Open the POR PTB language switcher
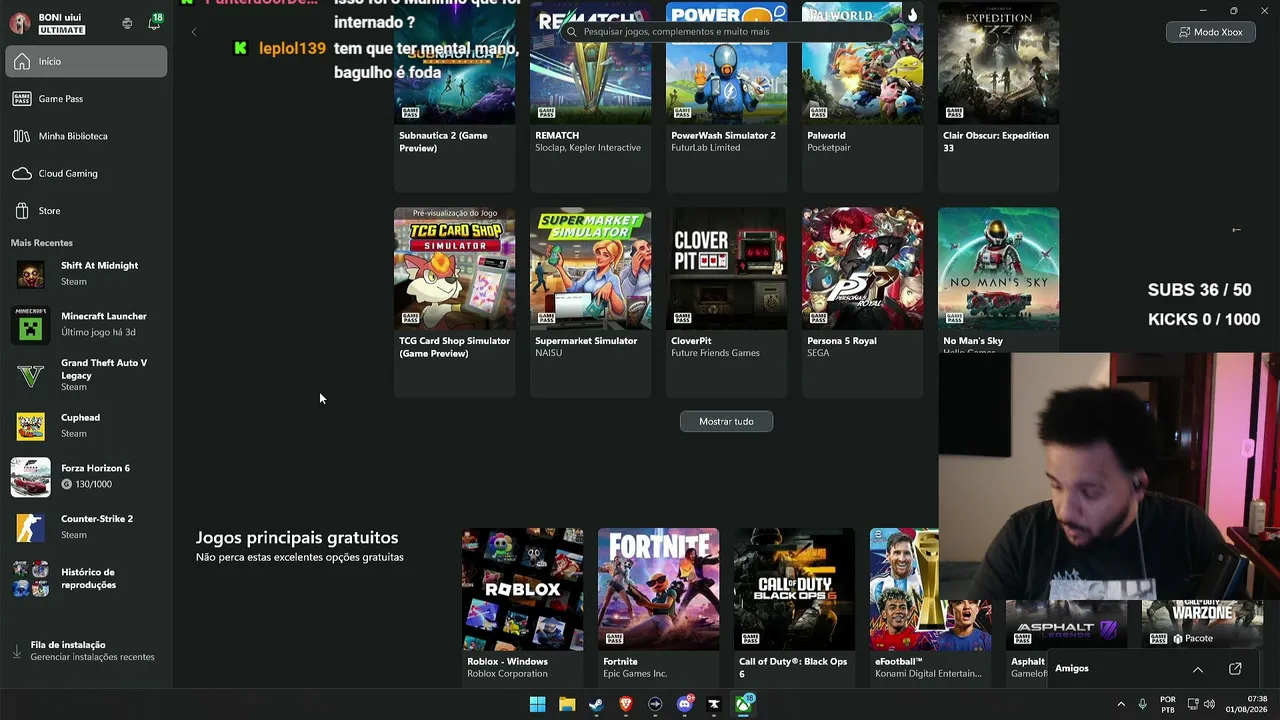Image resolution: width=1280 pixels, height=720 pixels. 1168,704
